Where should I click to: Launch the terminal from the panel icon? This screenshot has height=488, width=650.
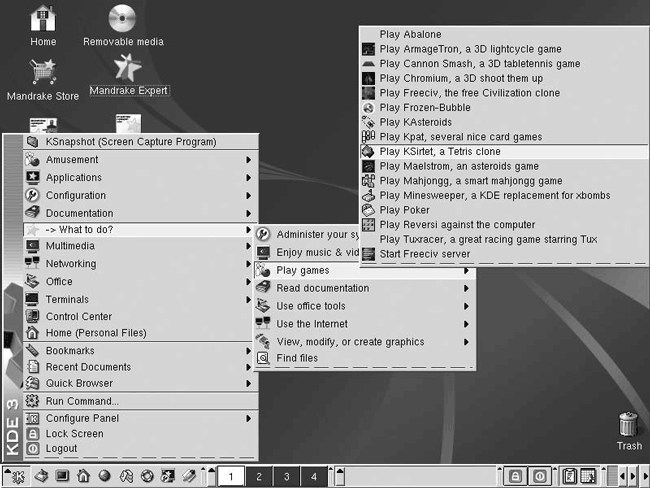click(x=62, y=476)
